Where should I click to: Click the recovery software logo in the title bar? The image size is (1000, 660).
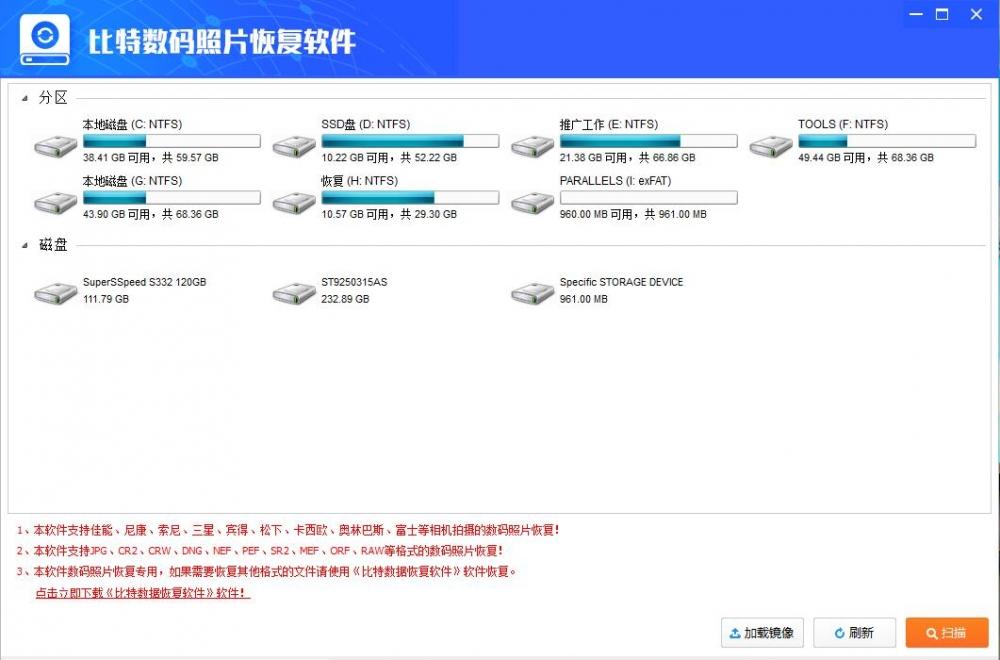point(44,38)
